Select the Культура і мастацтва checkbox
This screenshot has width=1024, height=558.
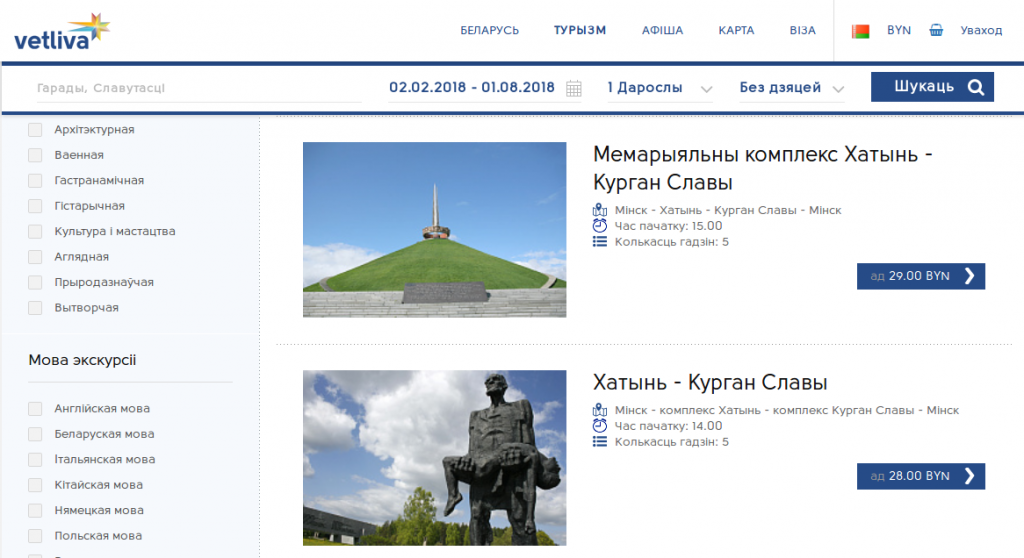(x=35, y=232)
